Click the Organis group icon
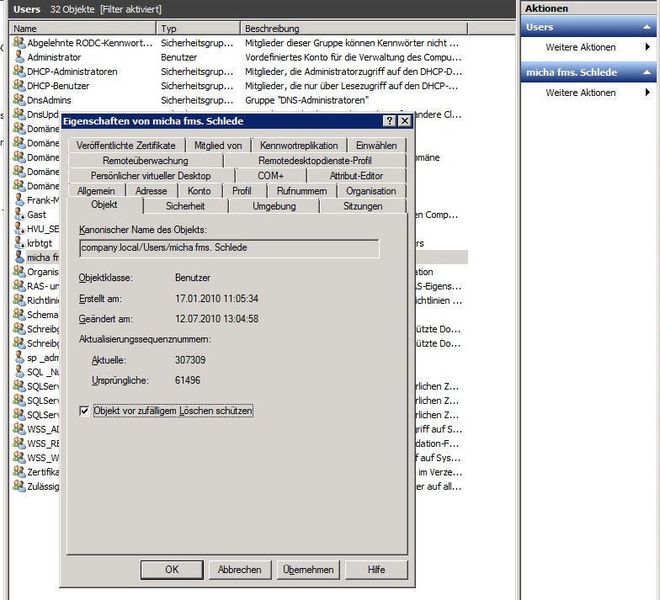Screen dimensions: 660x600 19,272
